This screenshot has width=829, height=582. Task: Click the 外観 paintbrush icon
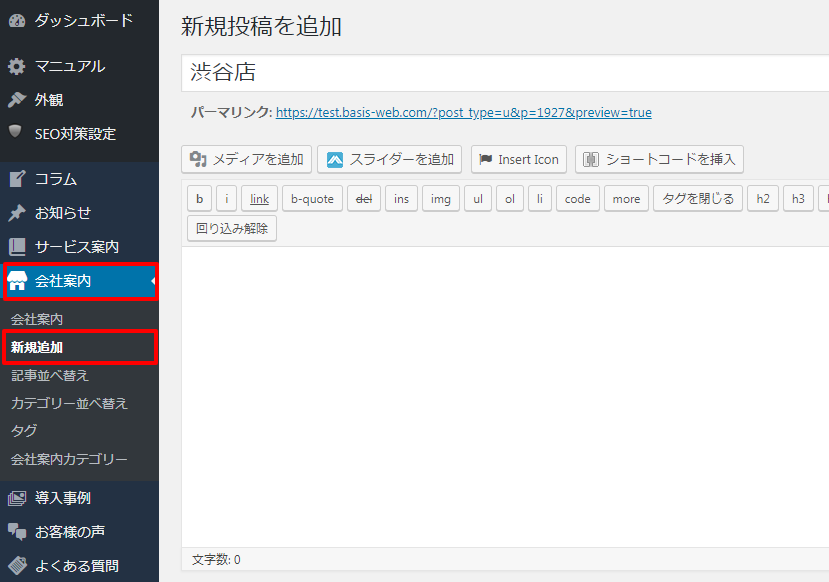coord(17,100)
